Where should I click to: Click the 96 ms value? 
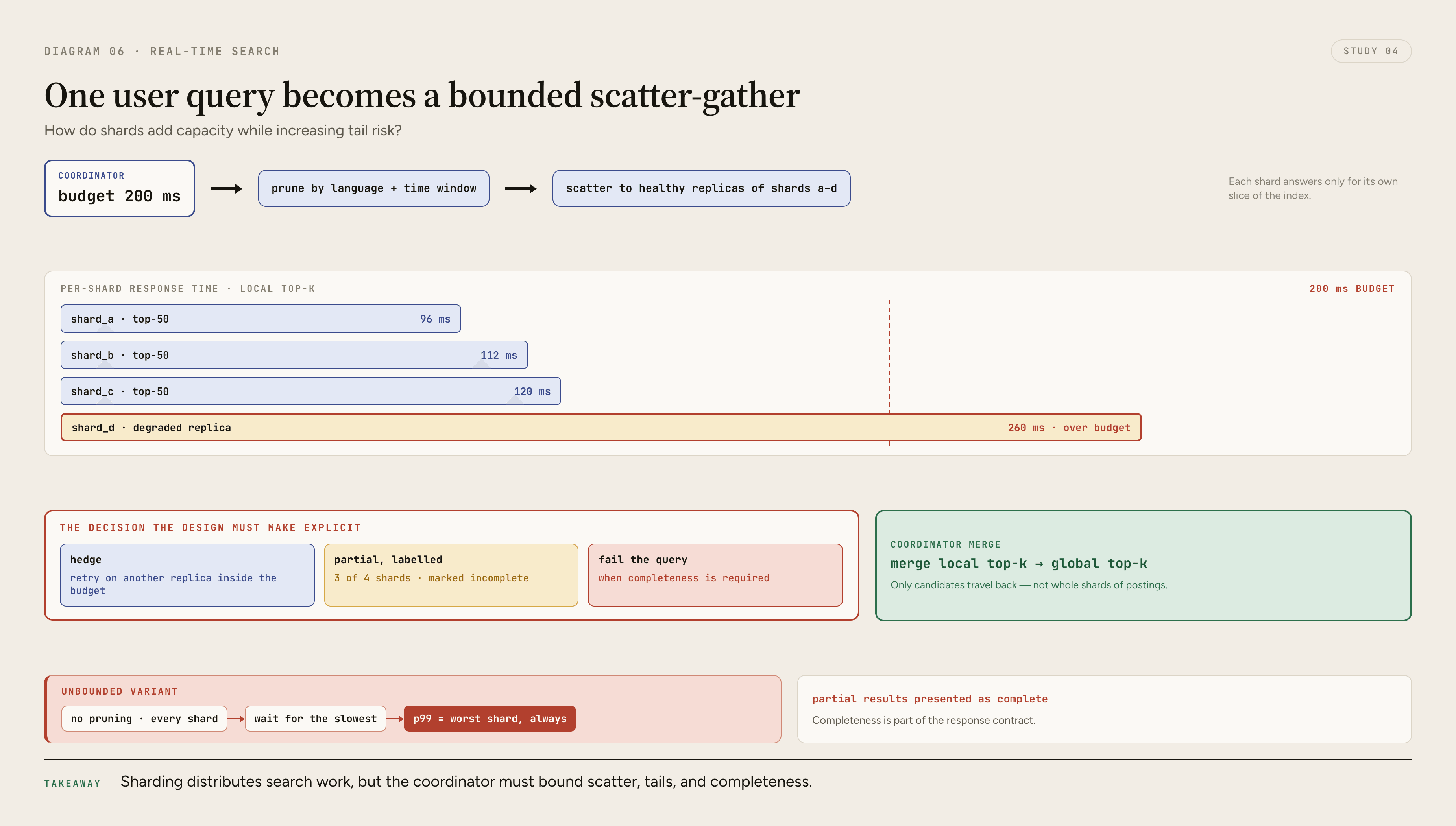tap(435, 319)
